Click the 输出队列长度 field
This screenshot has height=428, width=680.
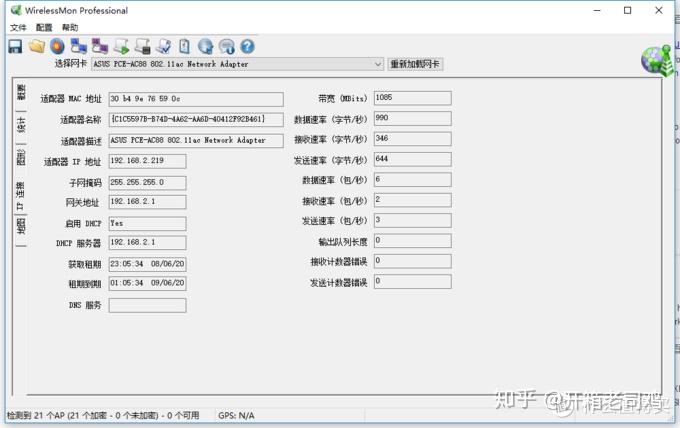point(412,241)
